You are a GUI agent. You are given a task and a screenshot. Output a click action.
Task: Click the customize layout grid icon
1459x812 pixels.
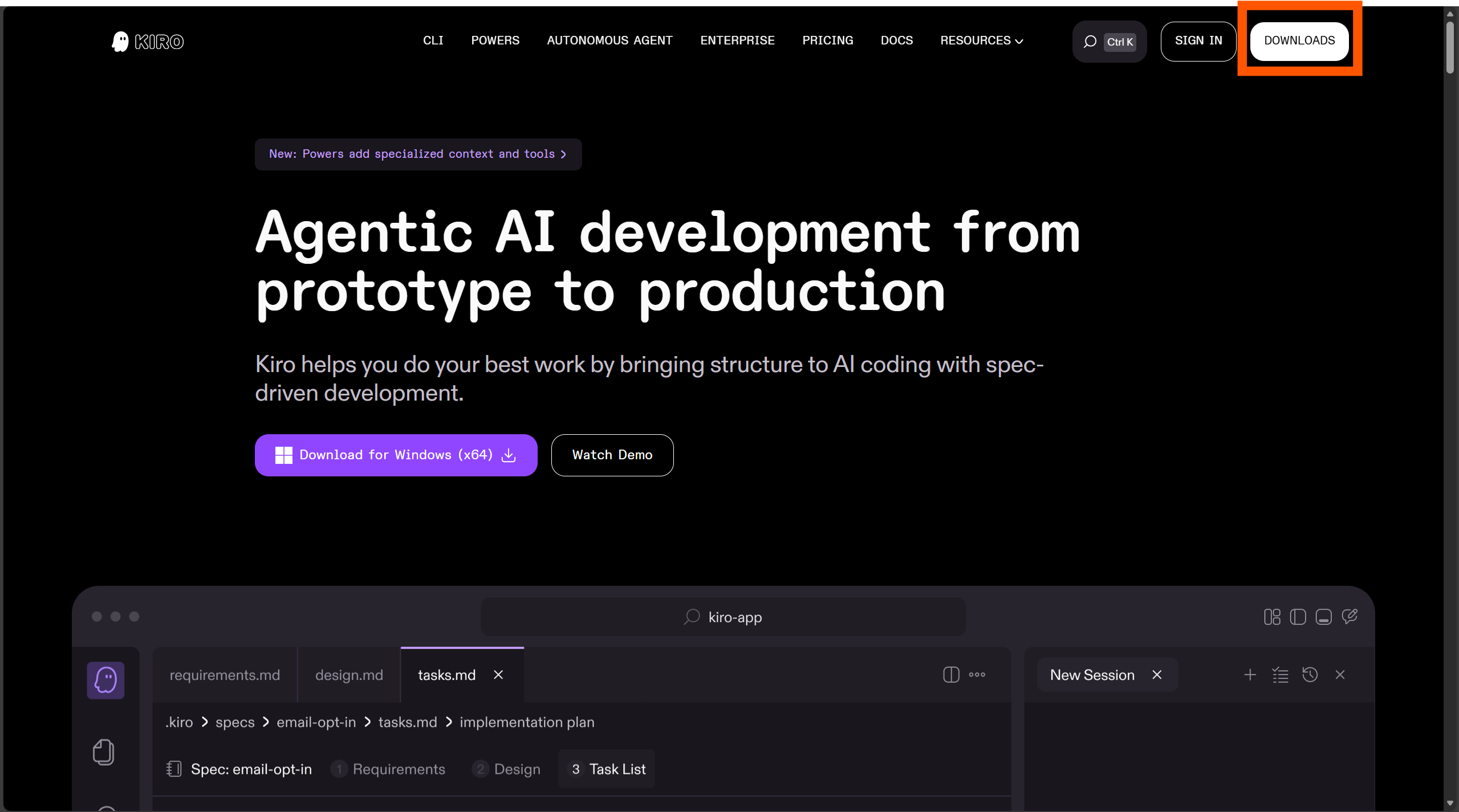1272,617
